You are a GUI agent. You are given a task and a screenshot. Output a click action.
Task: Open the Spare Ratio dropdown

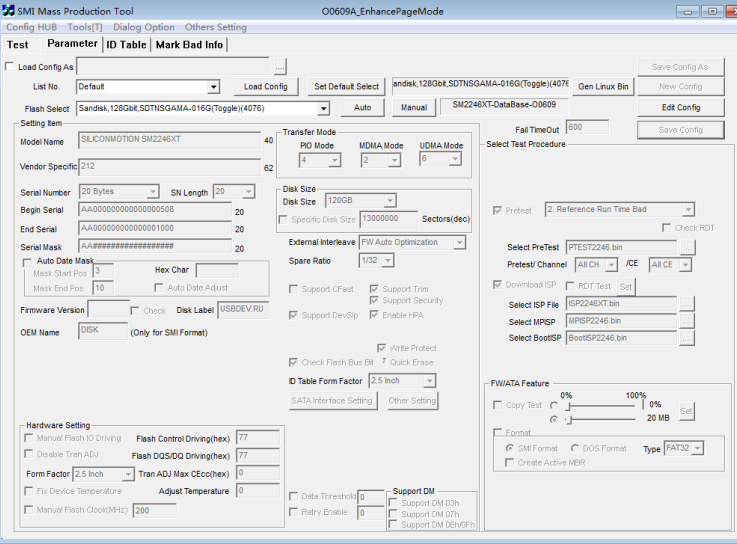tap(388, 260)
